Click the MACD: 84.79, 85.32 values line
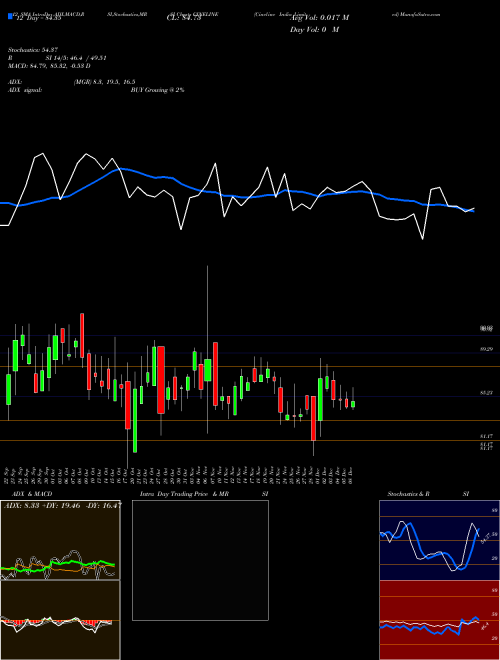 (49, 66)
